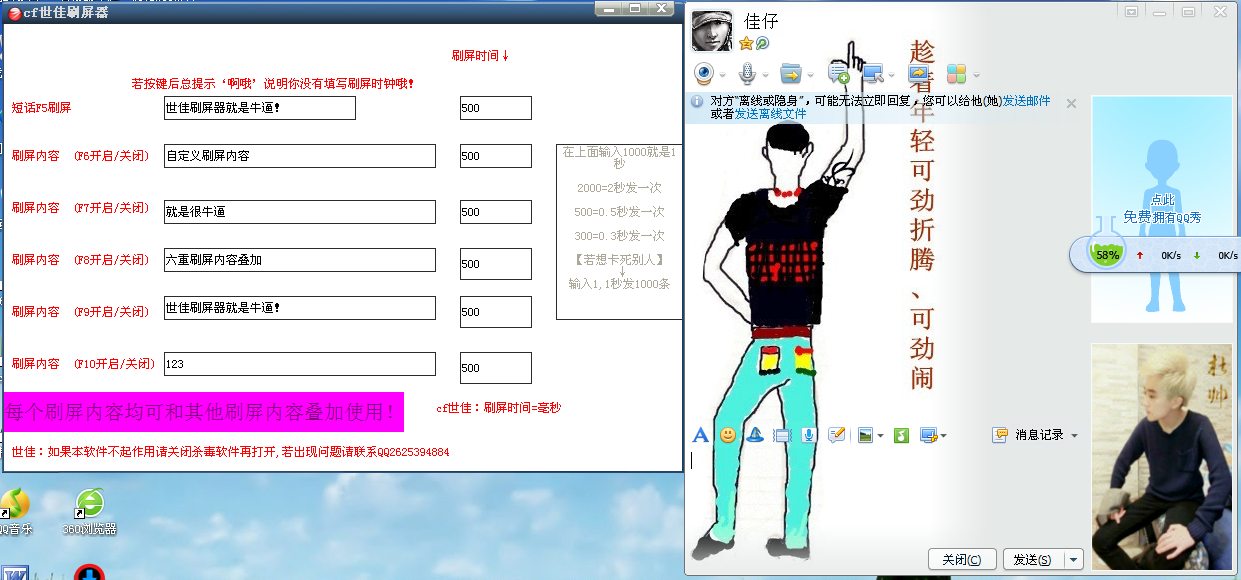
Task: Expand the microphone options arrow
Action: tap(765, 74)
